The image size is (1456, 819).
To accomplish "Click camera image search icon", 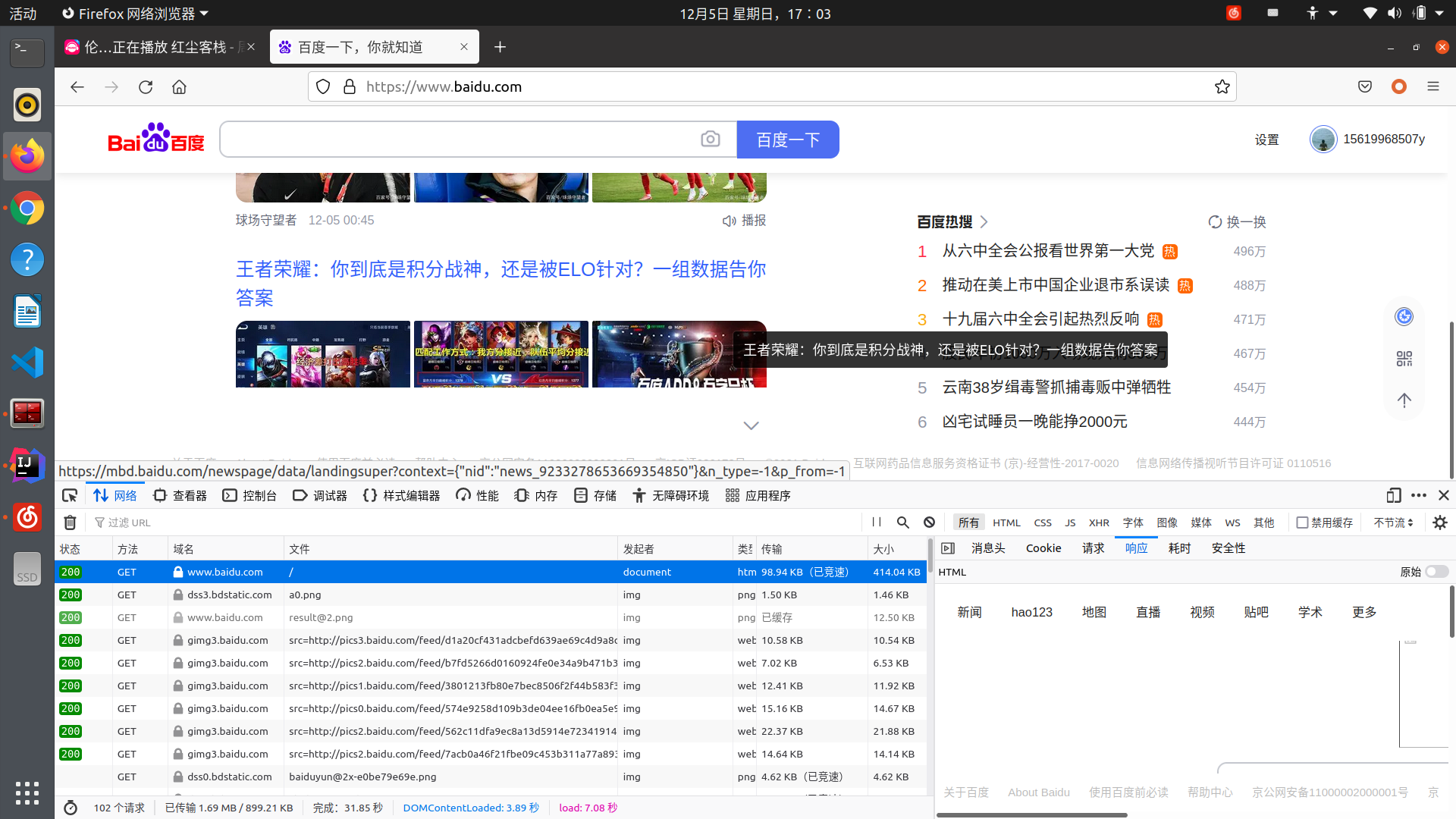I will tap(711, 140).
